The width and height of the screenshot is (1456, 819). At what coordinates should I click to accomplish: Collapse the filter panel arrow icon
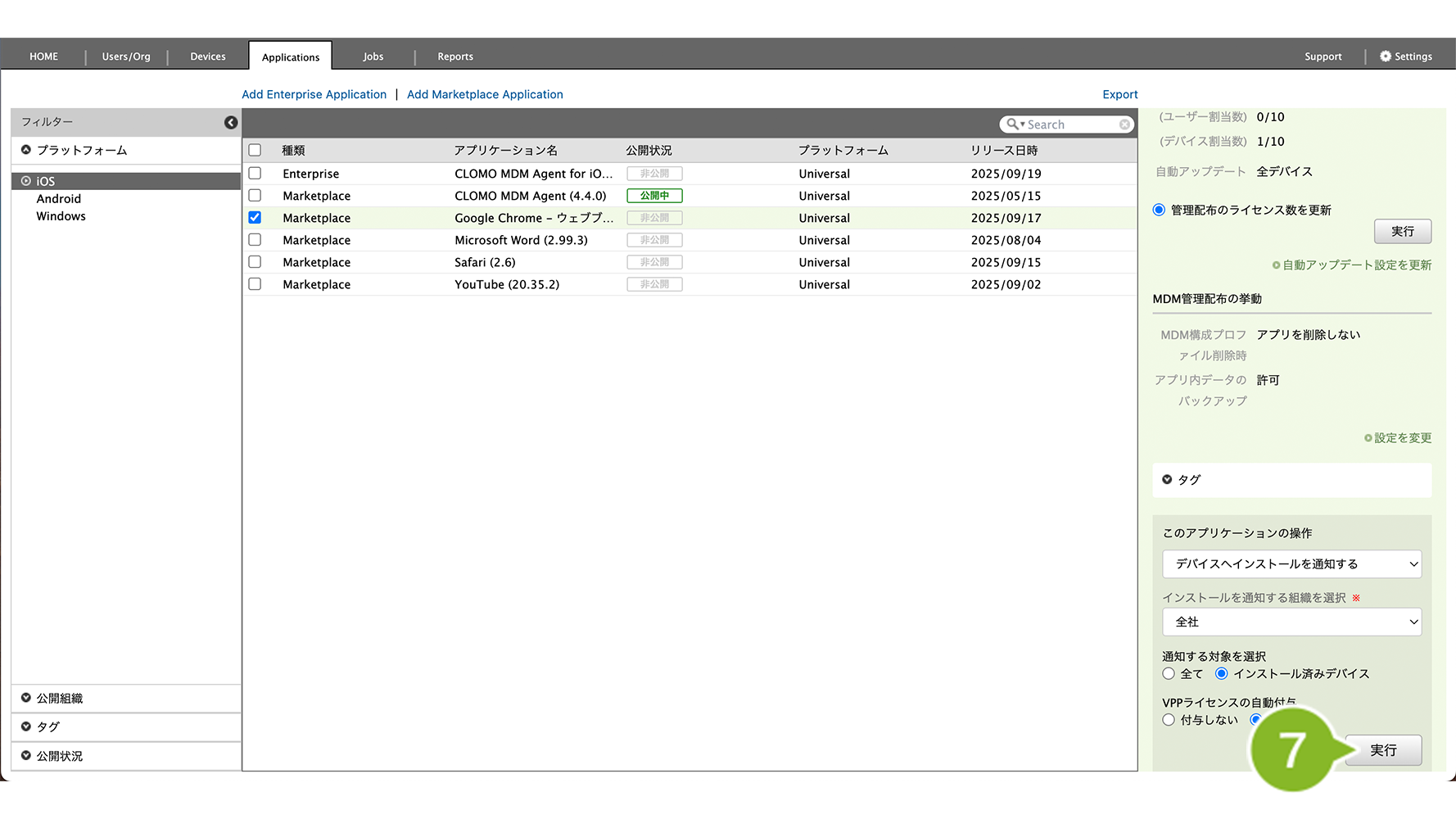point(231,122)
